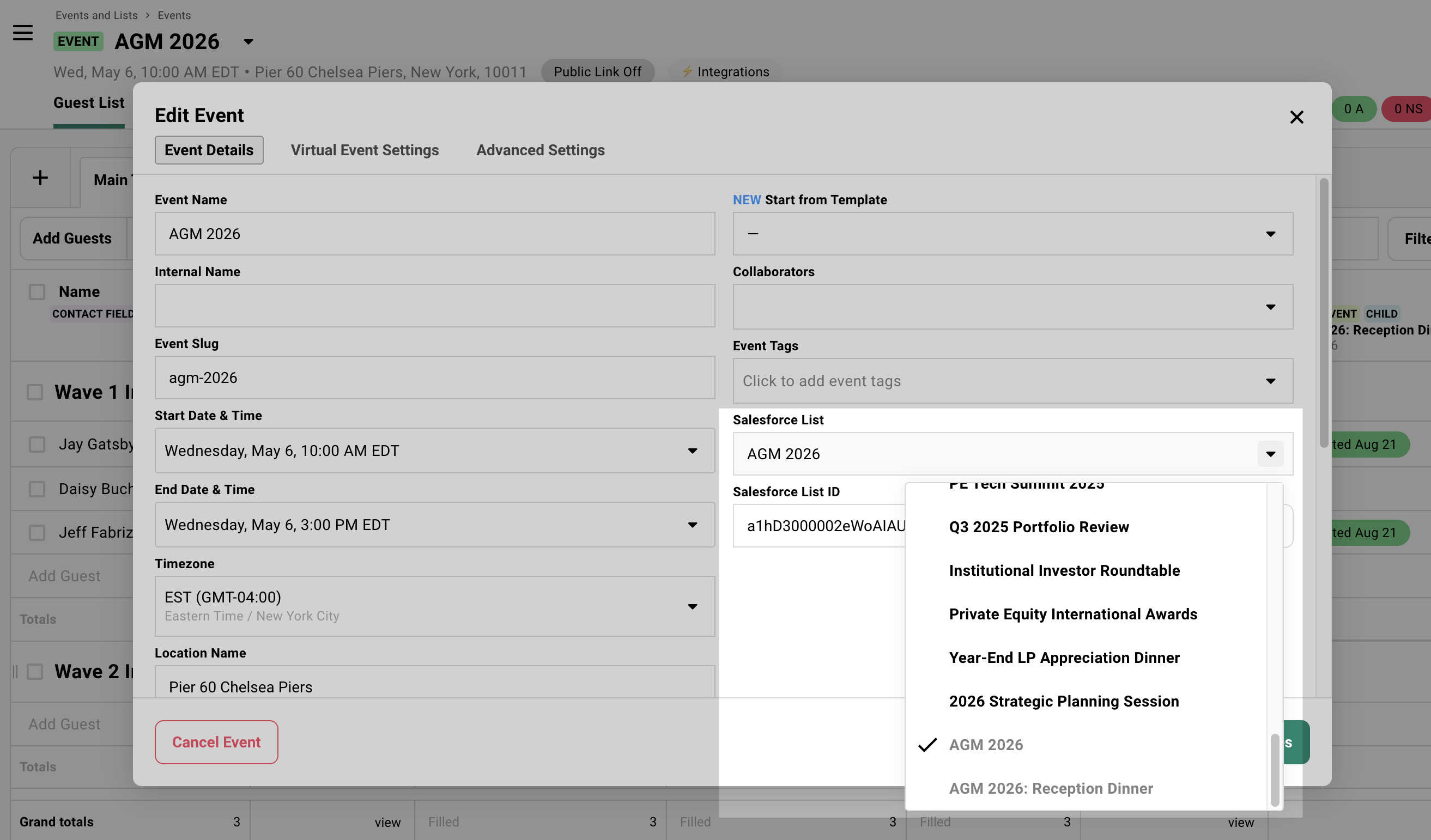Switch to the Virtual Event Settings tab

click(364, 150)
